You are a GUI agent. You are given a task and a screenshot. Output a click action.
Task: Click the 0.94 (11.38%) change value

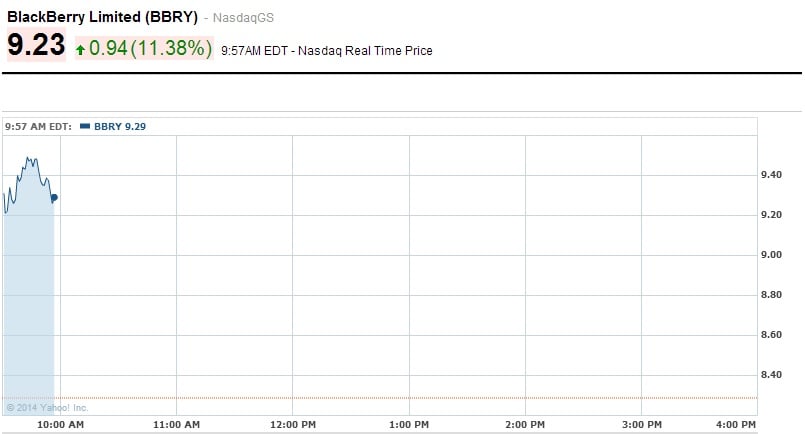(150, 48)
